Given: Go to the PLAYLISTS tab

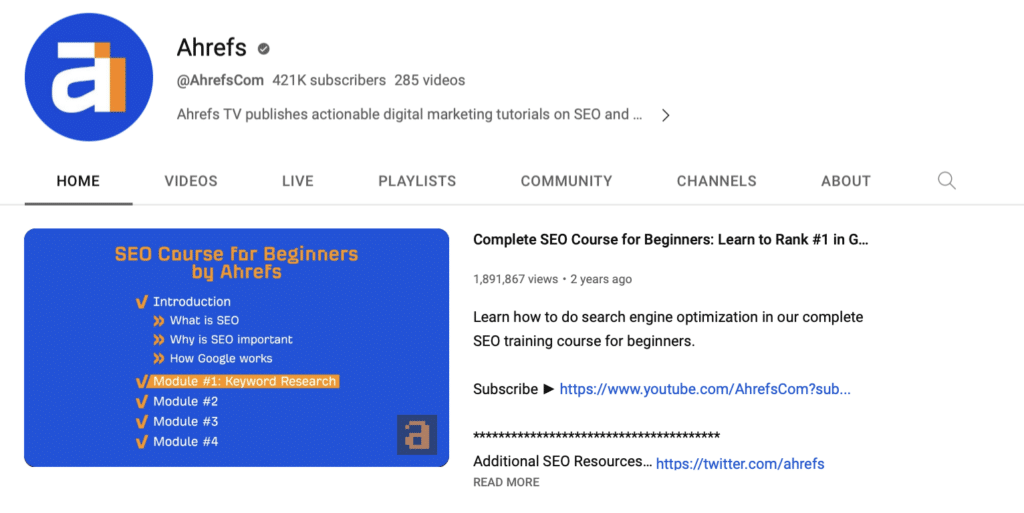Looking at the screenshot, I should point(417,181).
